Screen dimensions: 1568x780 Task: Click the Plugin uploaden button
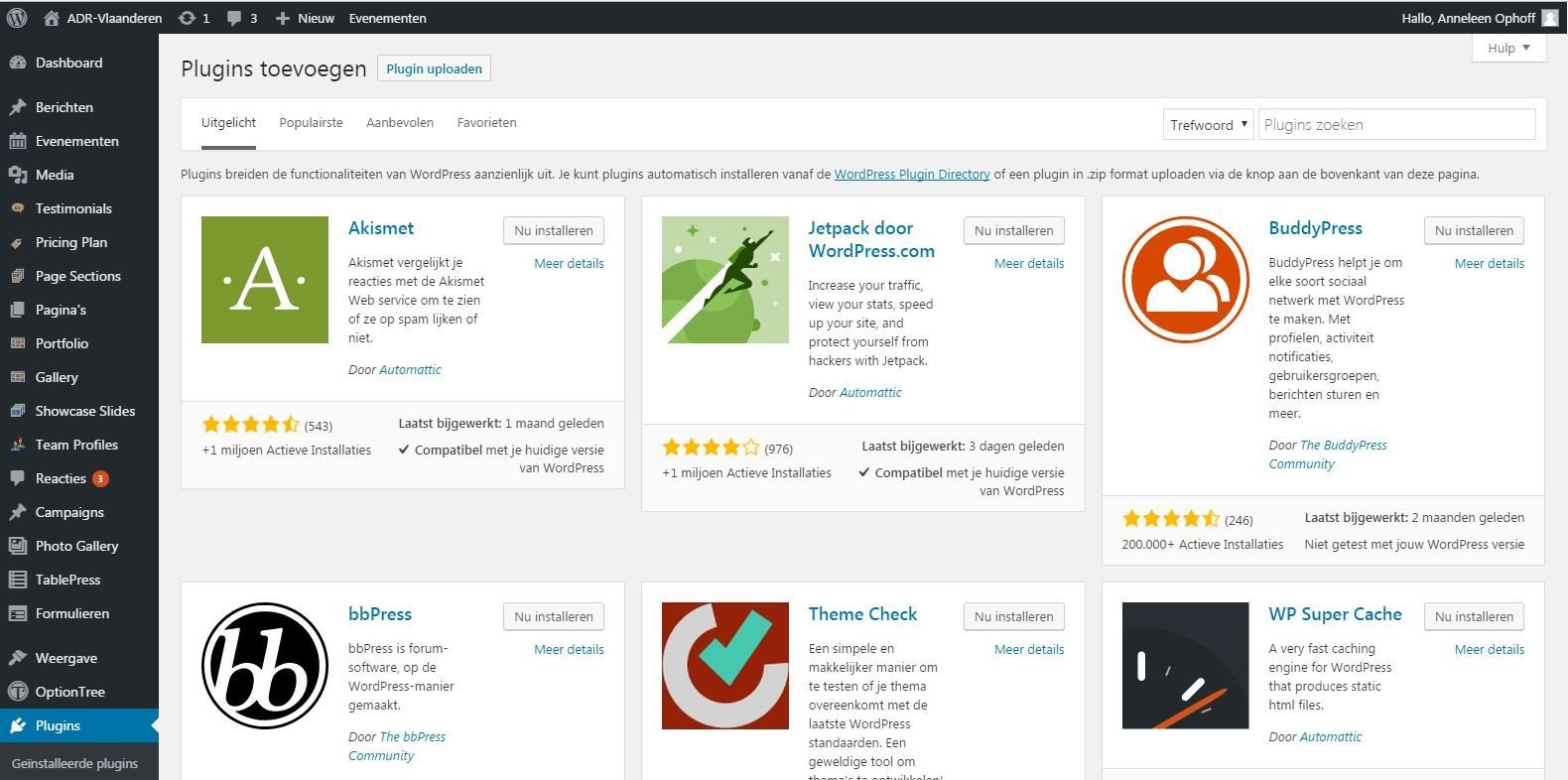pyautogui.click(x=434, y=68)
